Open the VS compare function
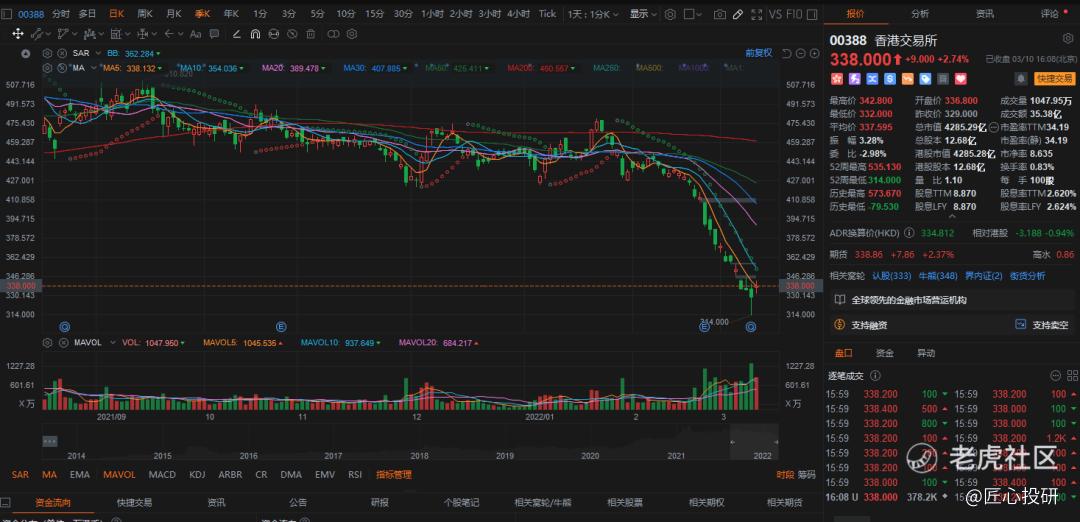The height and width of the screenshot is (522, 1080). 776,14
